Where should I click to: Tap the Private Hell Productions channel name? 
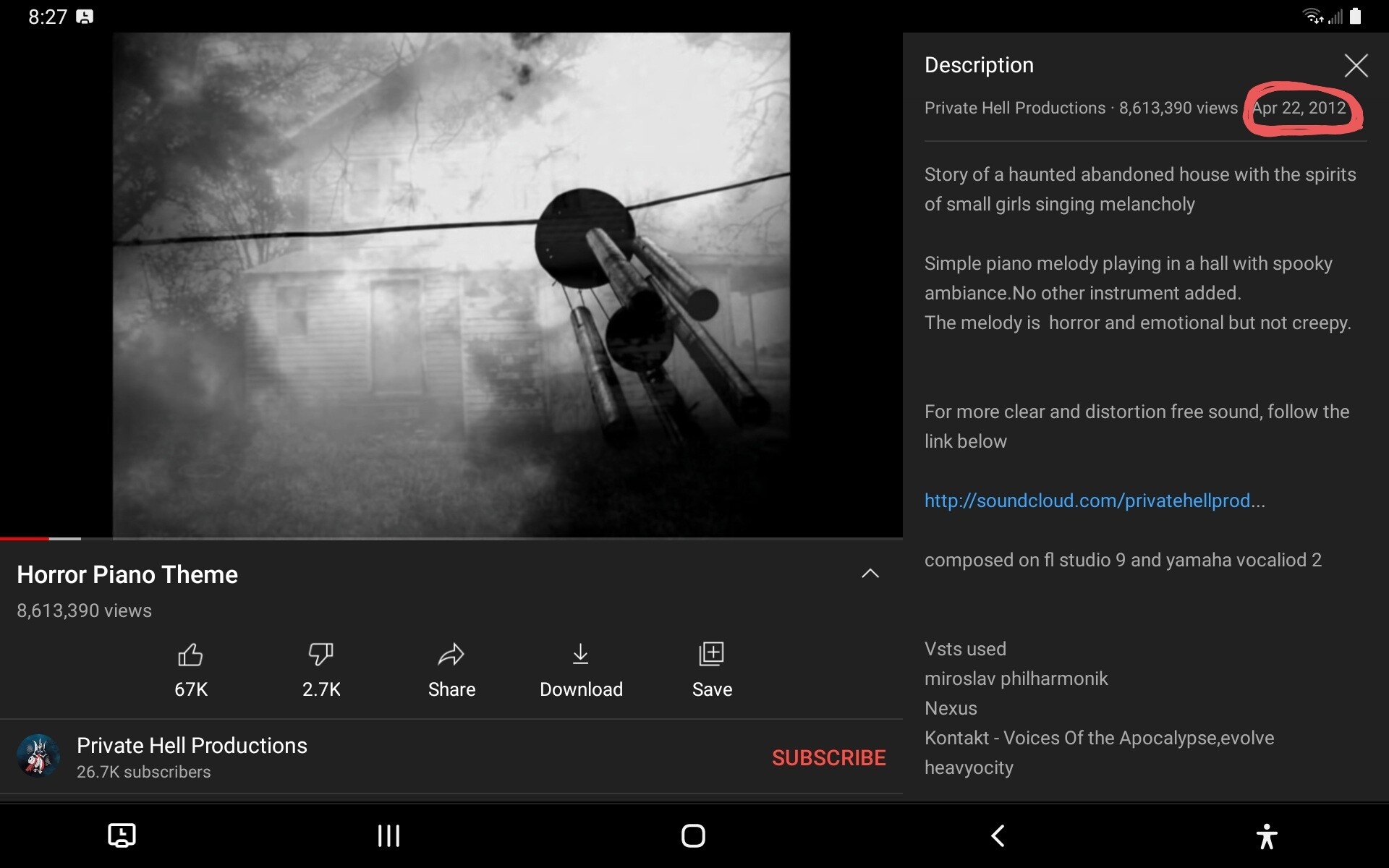click(192, 746)
